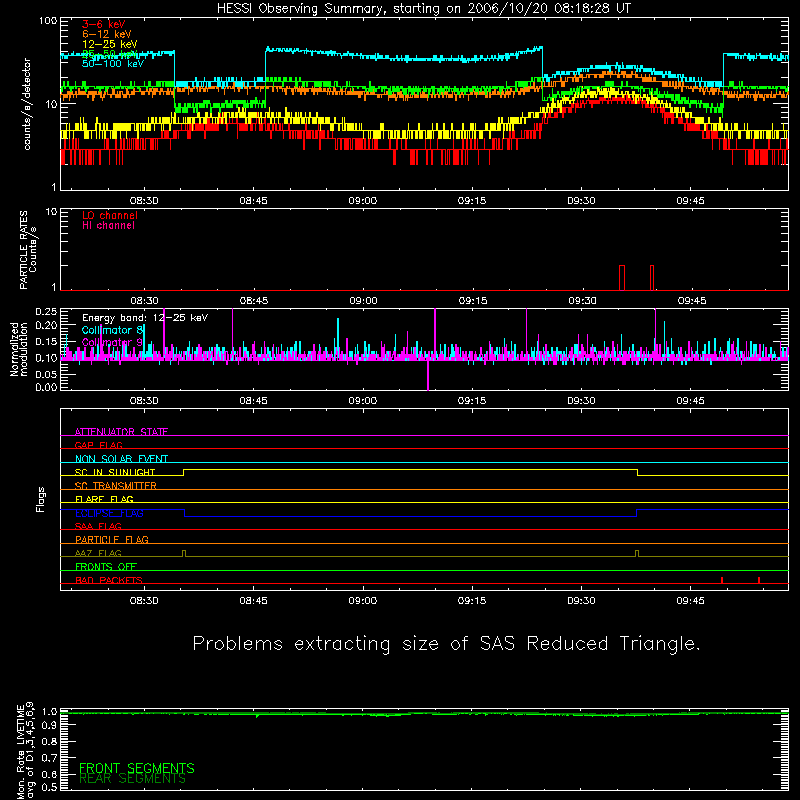800x800 pixels.
Task: Click the '100' value on the counts axis
Action: tap(47, 21)
